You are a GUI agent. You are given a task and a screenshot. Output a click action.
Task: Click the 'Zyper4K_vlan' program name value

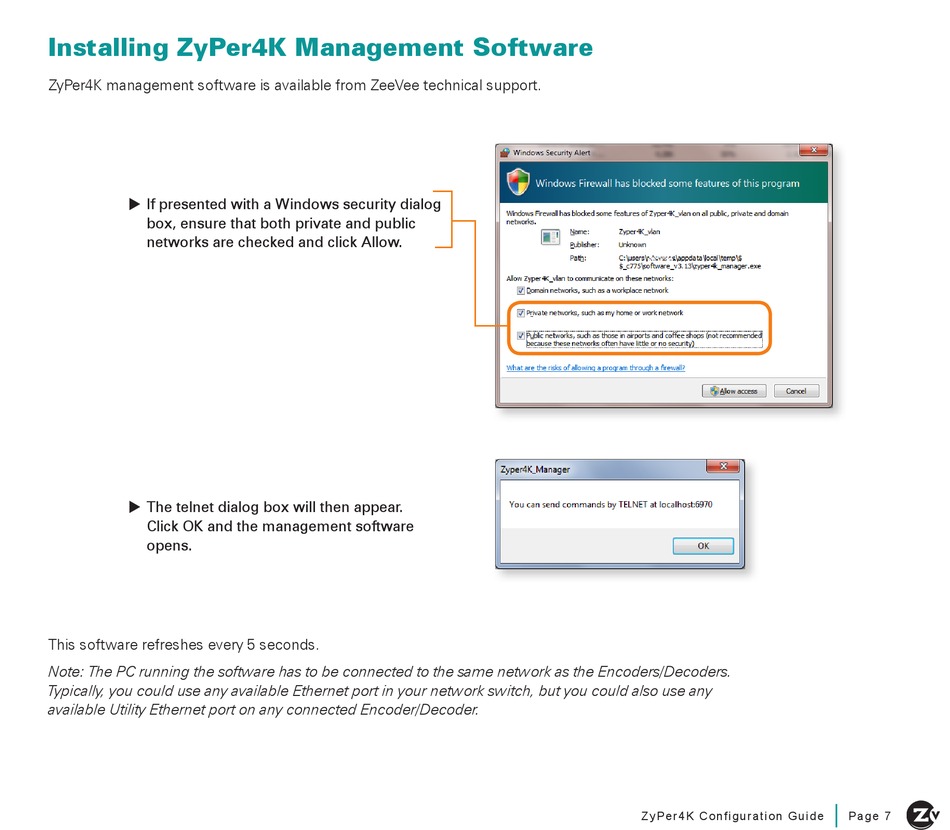tap(639, 231)
